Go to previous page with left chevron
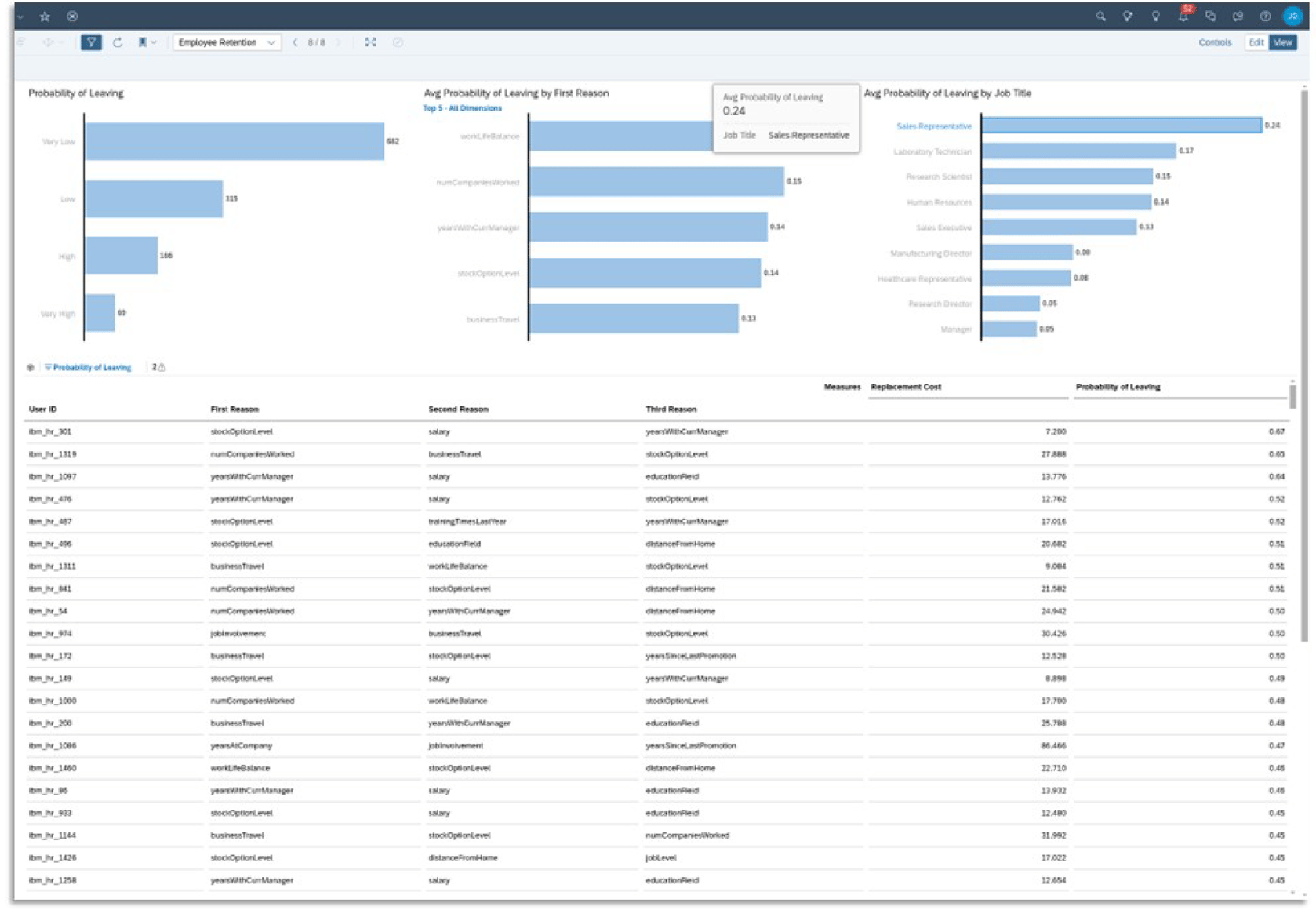This screenshot has width=1316, height=910. (295, 42)
